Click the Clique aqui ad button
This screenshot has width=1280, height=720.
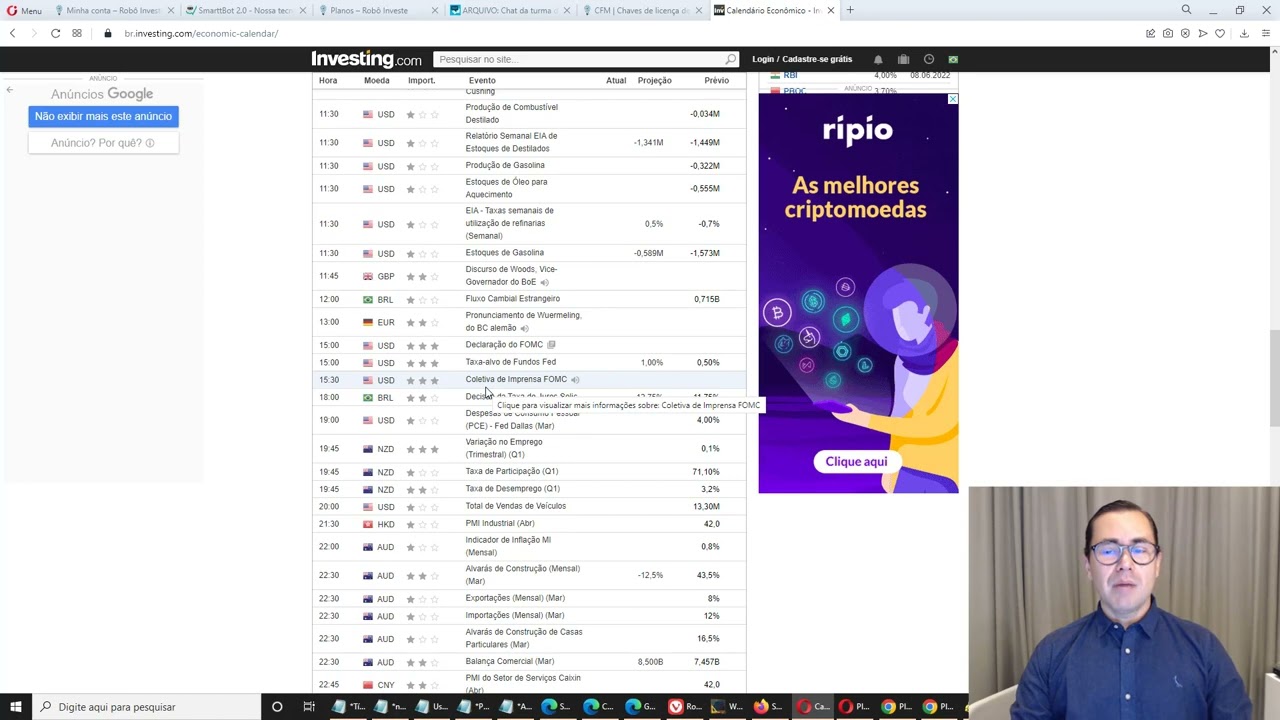click(x=856, y=461)
